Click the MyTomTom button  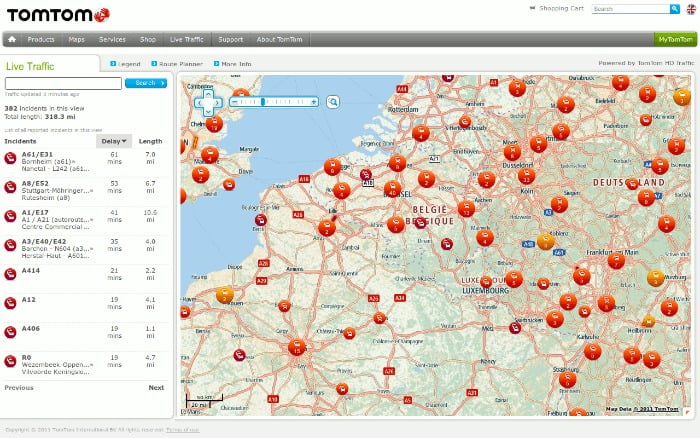point(675,39)
